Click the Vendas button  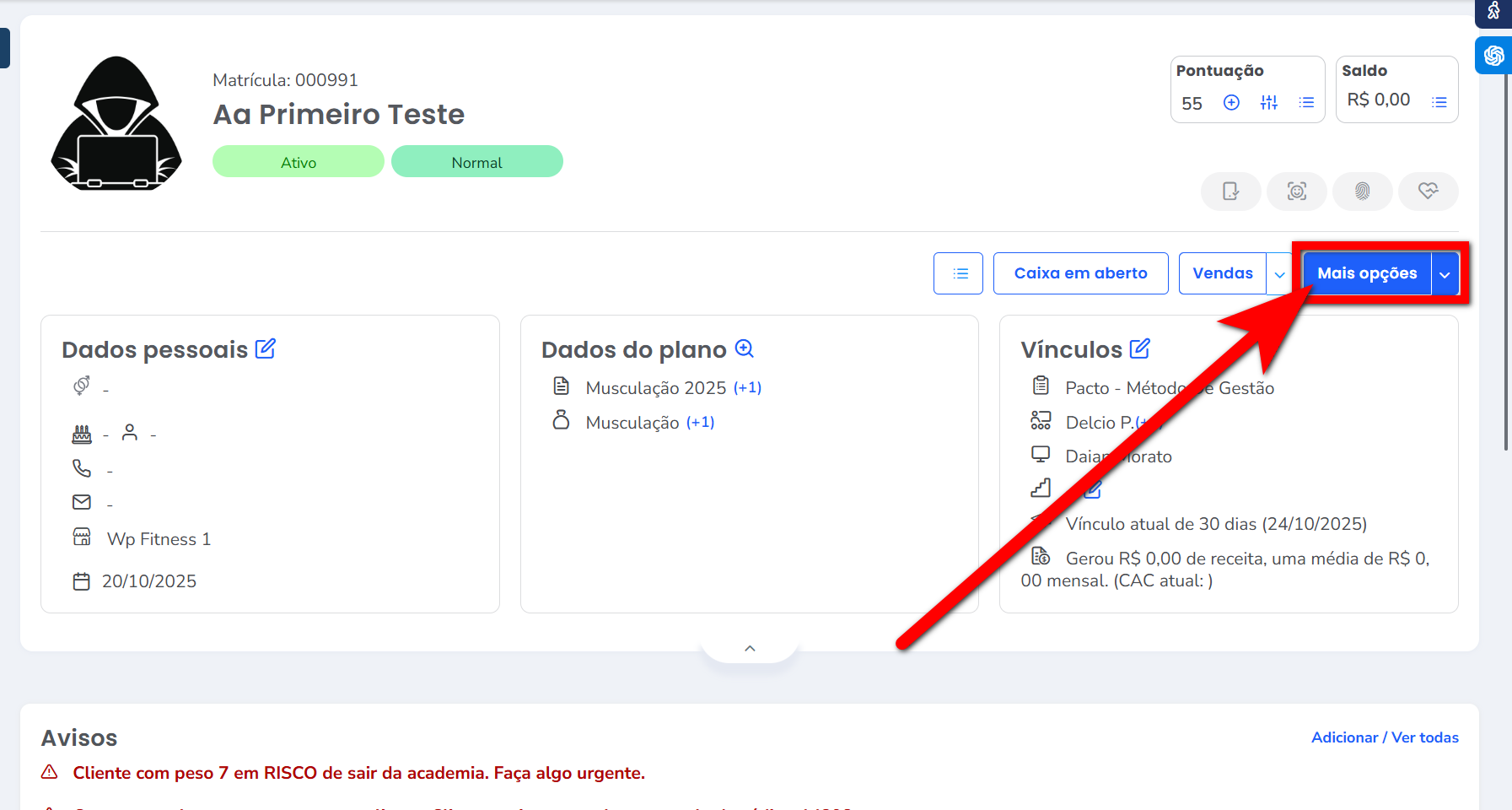(x=1222, y=273)
